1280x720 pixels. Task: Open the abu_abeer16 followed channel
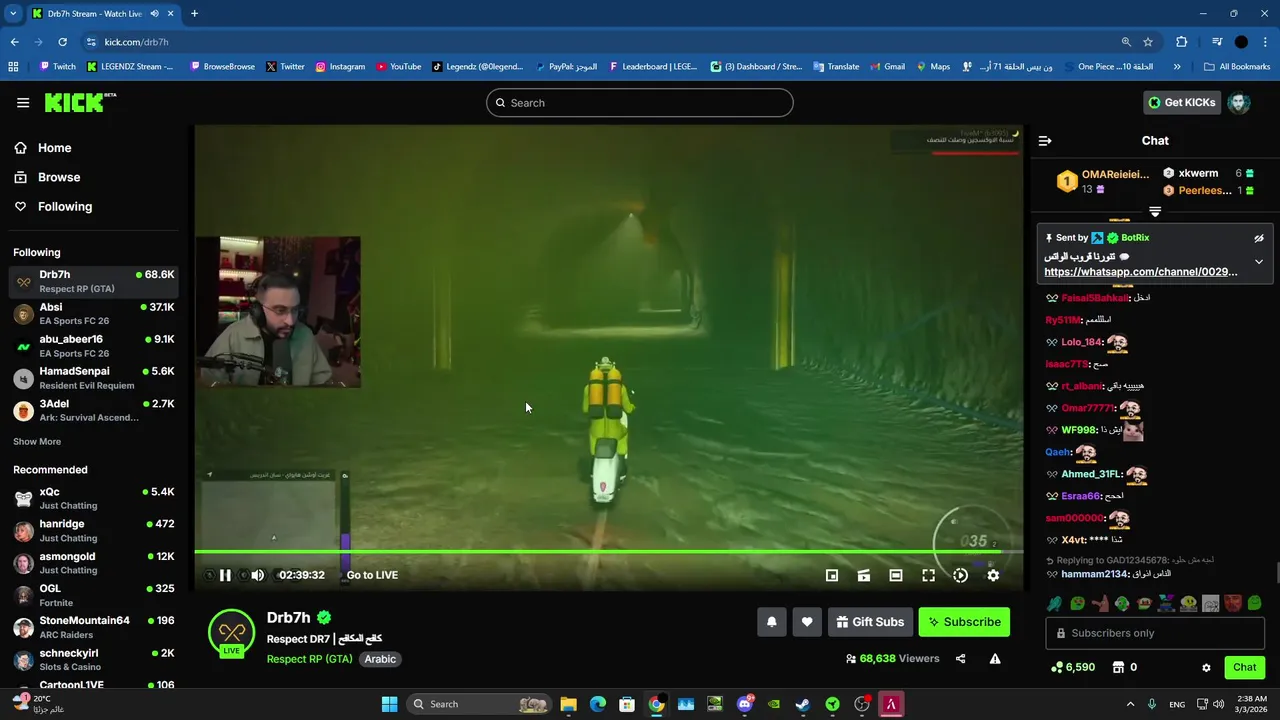pyautogui.click(x=95, y=346)
